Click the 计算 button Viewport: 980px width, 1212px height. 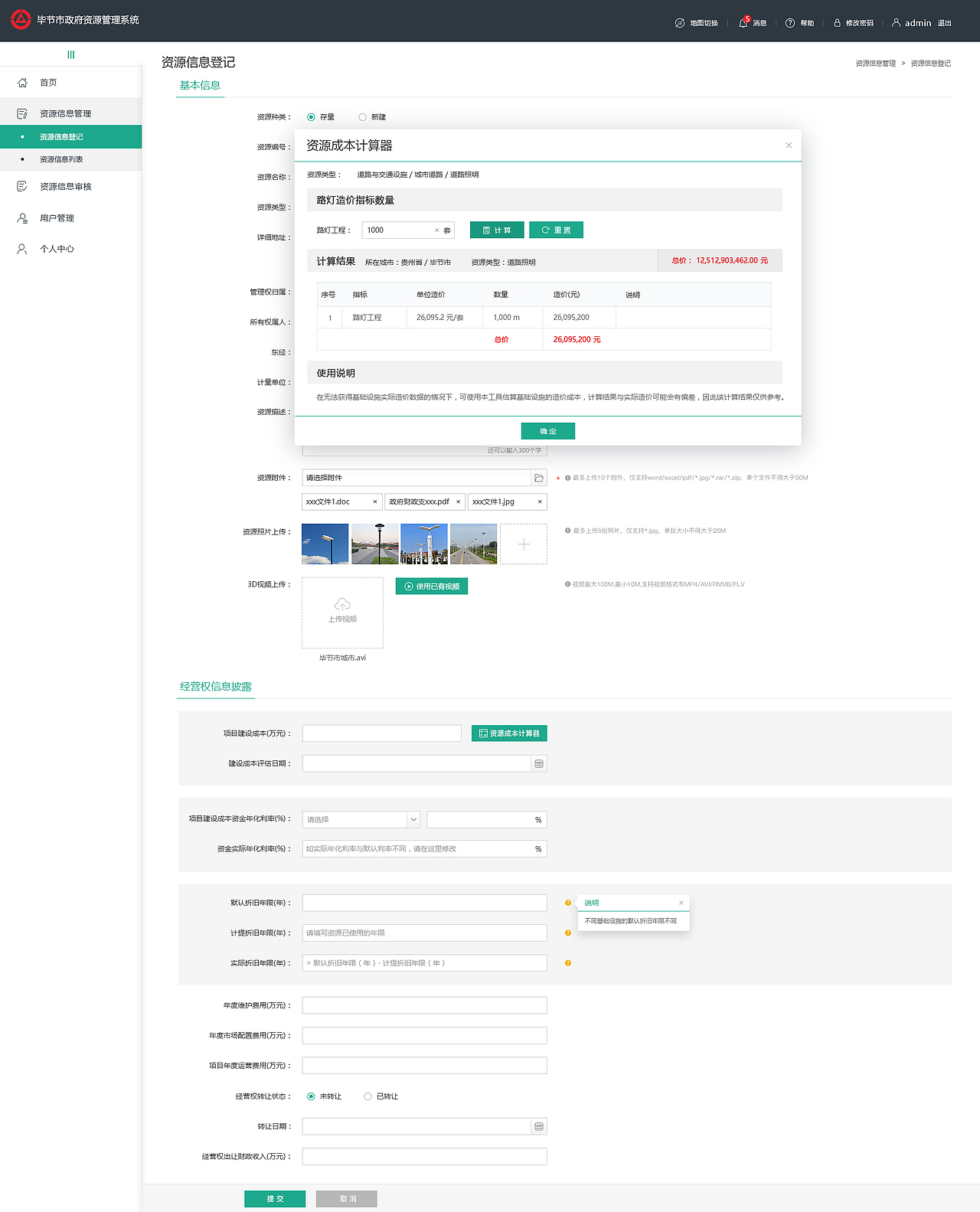point(497,230)
